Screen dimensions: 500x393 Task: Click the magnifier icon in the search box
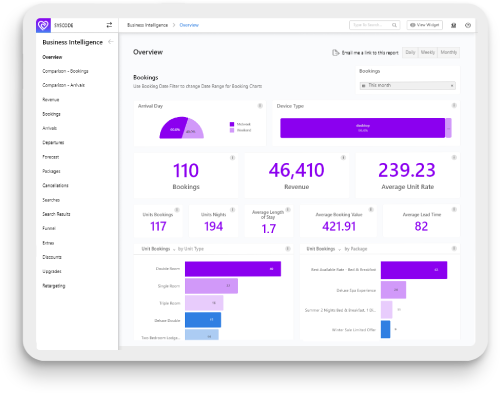click(x=394, y=25)
